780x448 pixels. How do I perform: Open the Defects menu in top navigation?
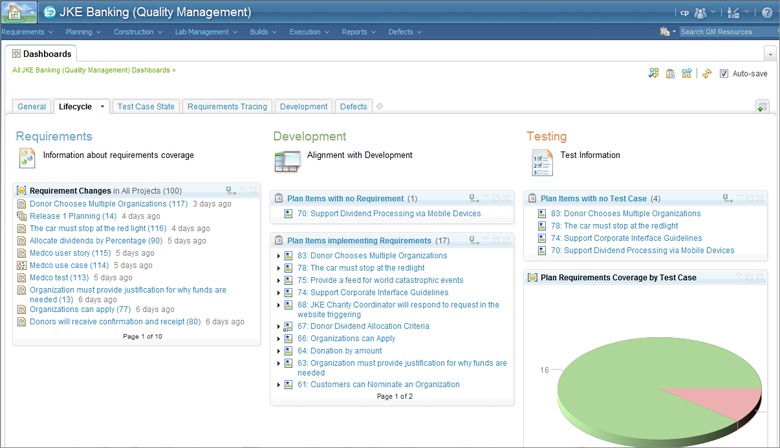[405, 32]
